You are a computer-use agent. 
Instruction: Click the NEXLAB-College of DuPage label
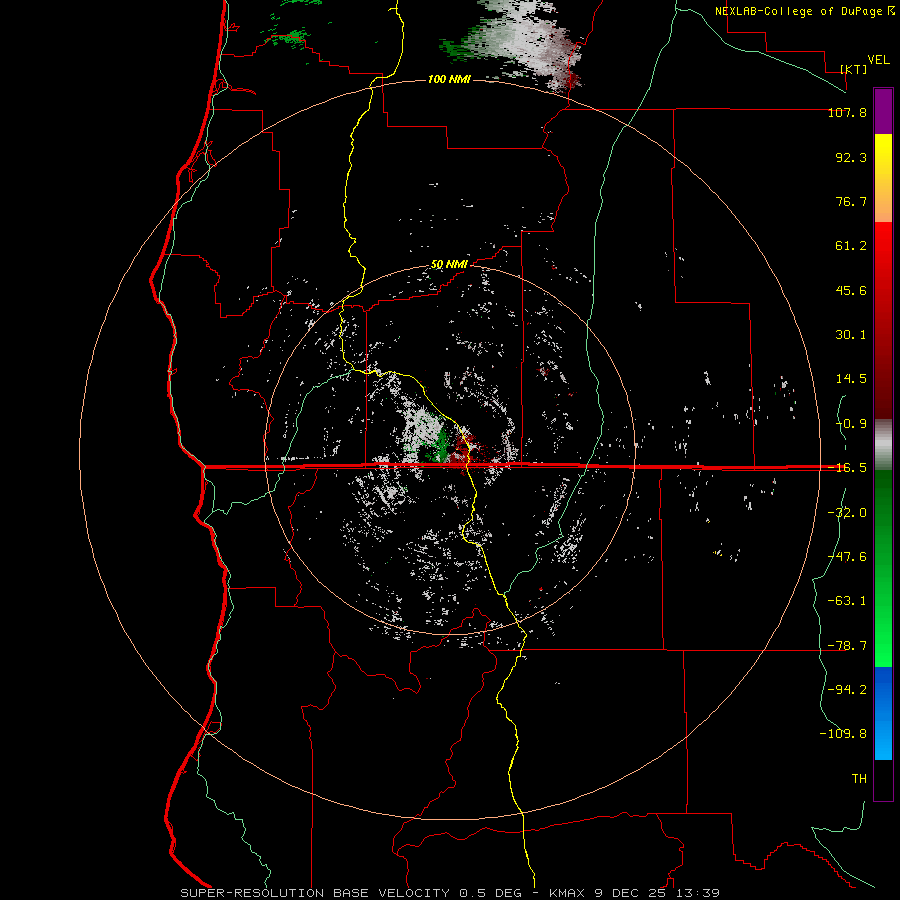click(x=800, y=11)
